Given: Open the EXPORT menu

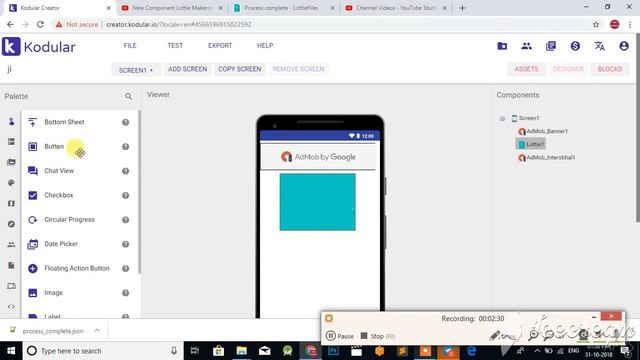Looking at the screenshot, I should tap(220, 46).
